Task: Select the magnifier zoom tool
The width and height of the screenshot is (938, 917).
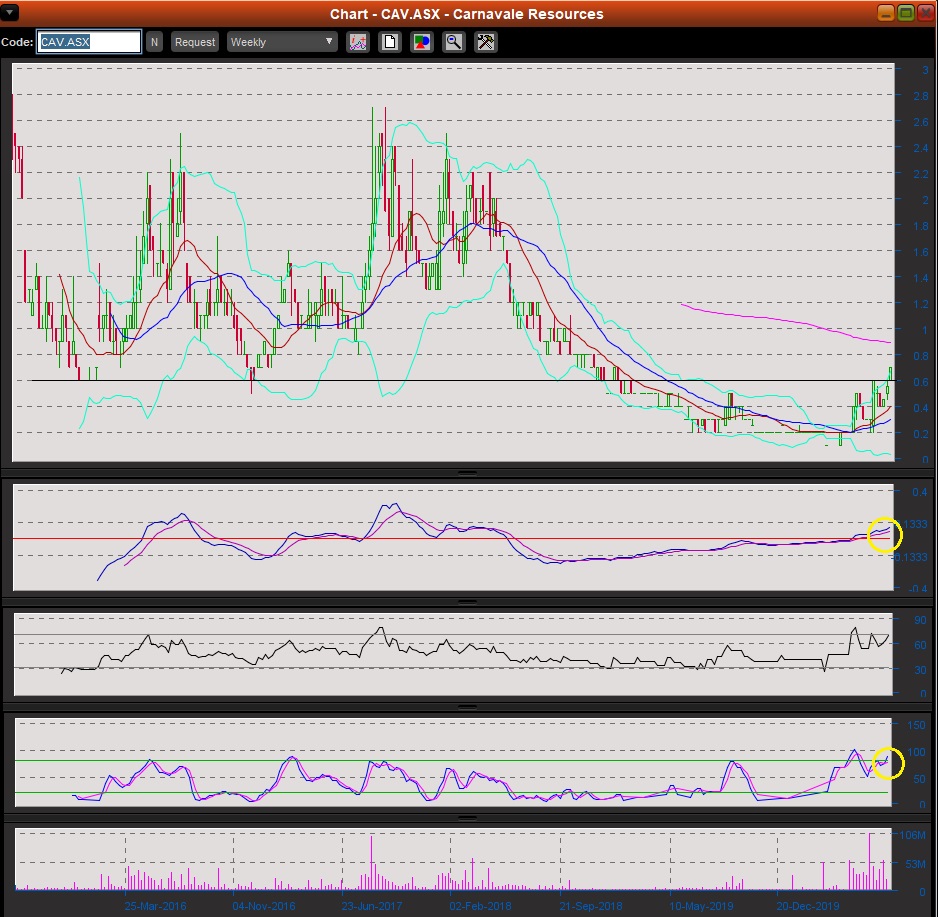Action: (454, 42)
